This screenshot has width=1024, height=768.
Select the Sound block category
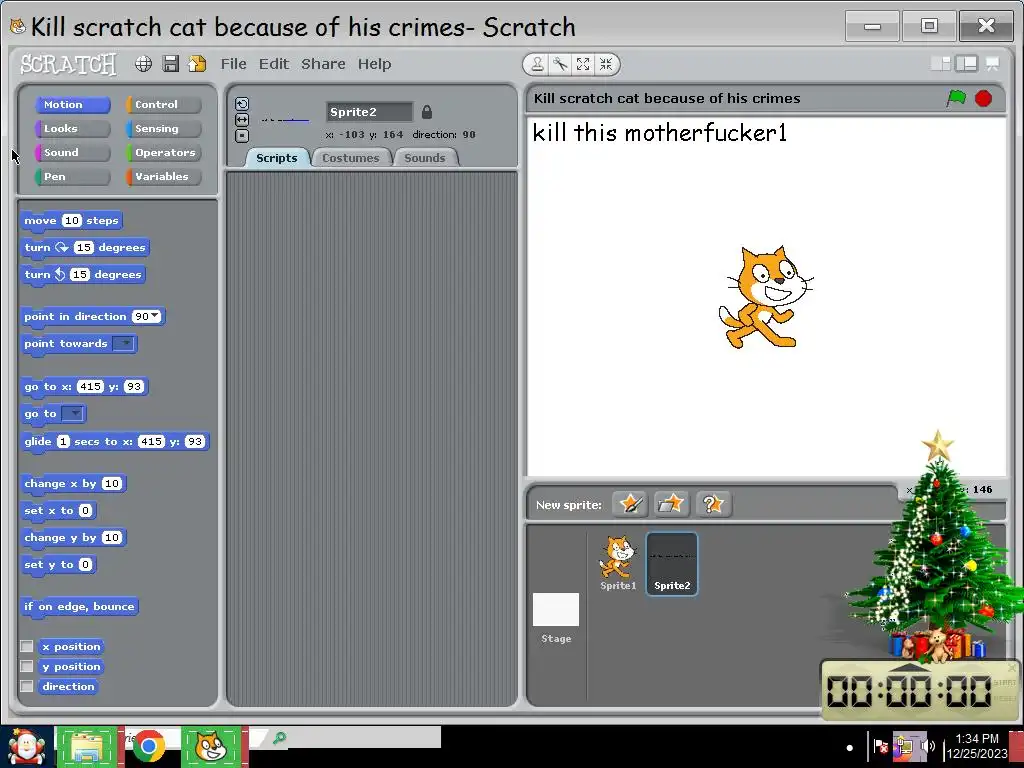click(72, 153)
